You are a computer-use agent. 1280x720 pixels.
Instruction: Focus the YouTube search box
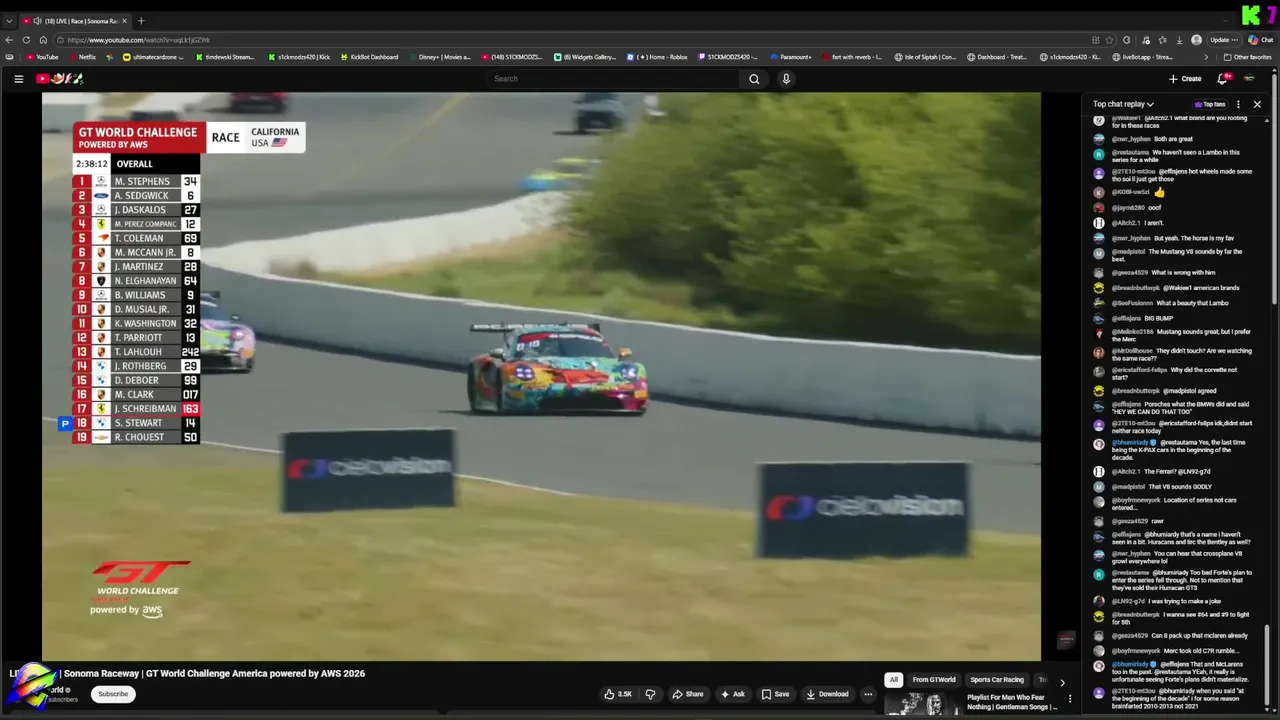613,79
